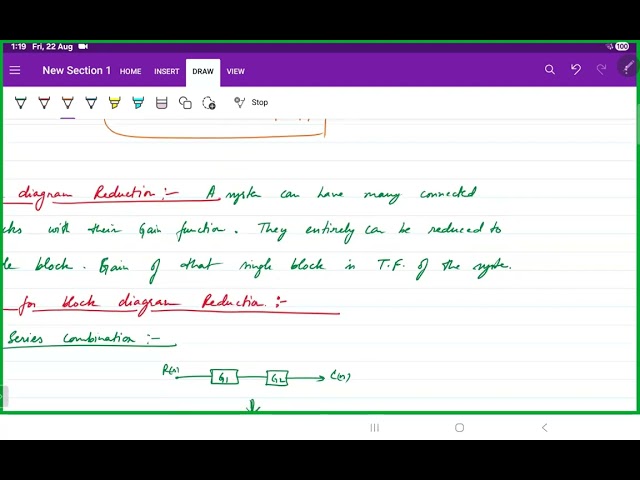The image size is (640, 480).
Task: Switch to the HOME tab
Action: click(x=131, y=71)
